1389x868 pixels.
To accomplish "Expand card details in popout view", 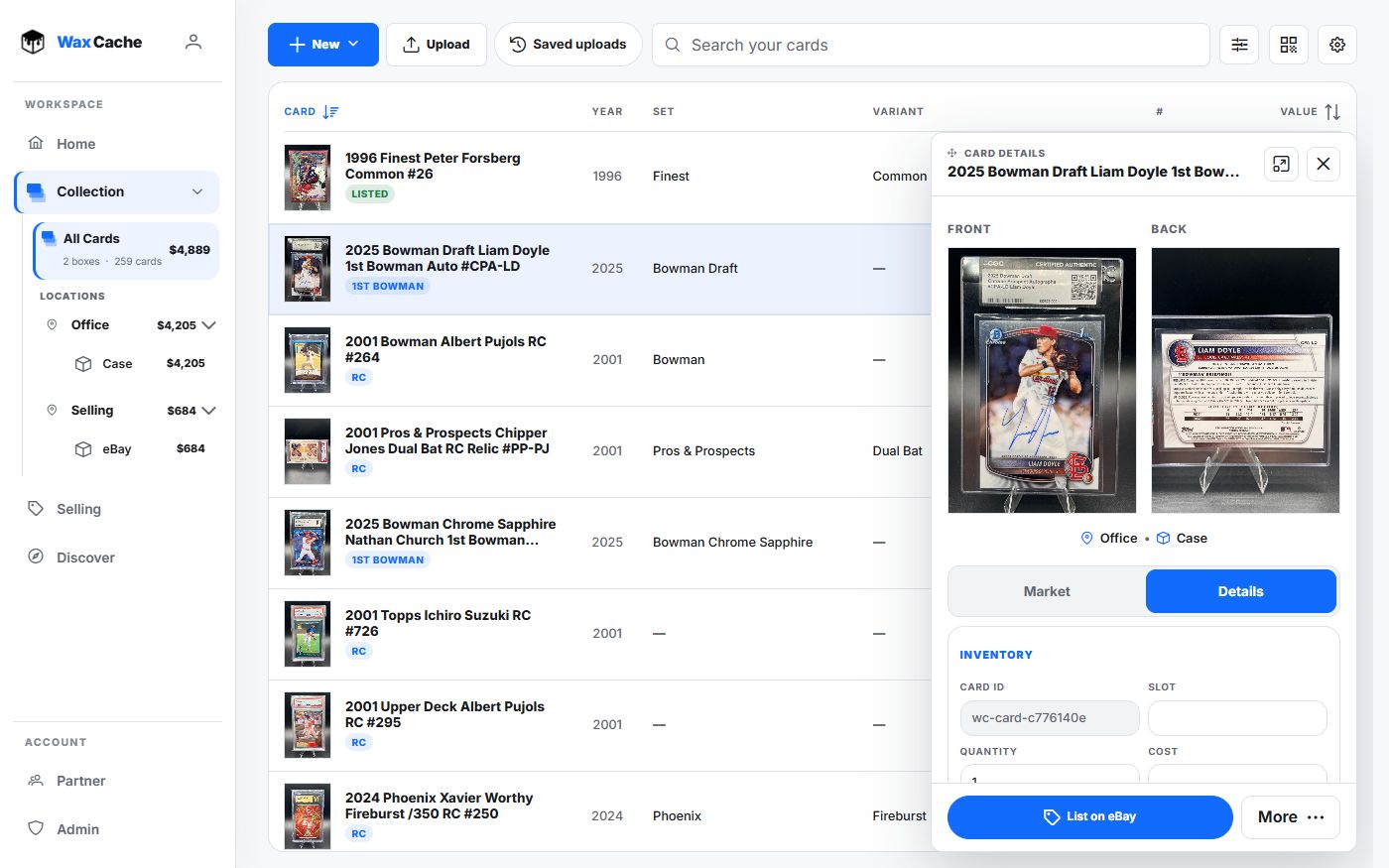I will click(x=1281, y=164).
